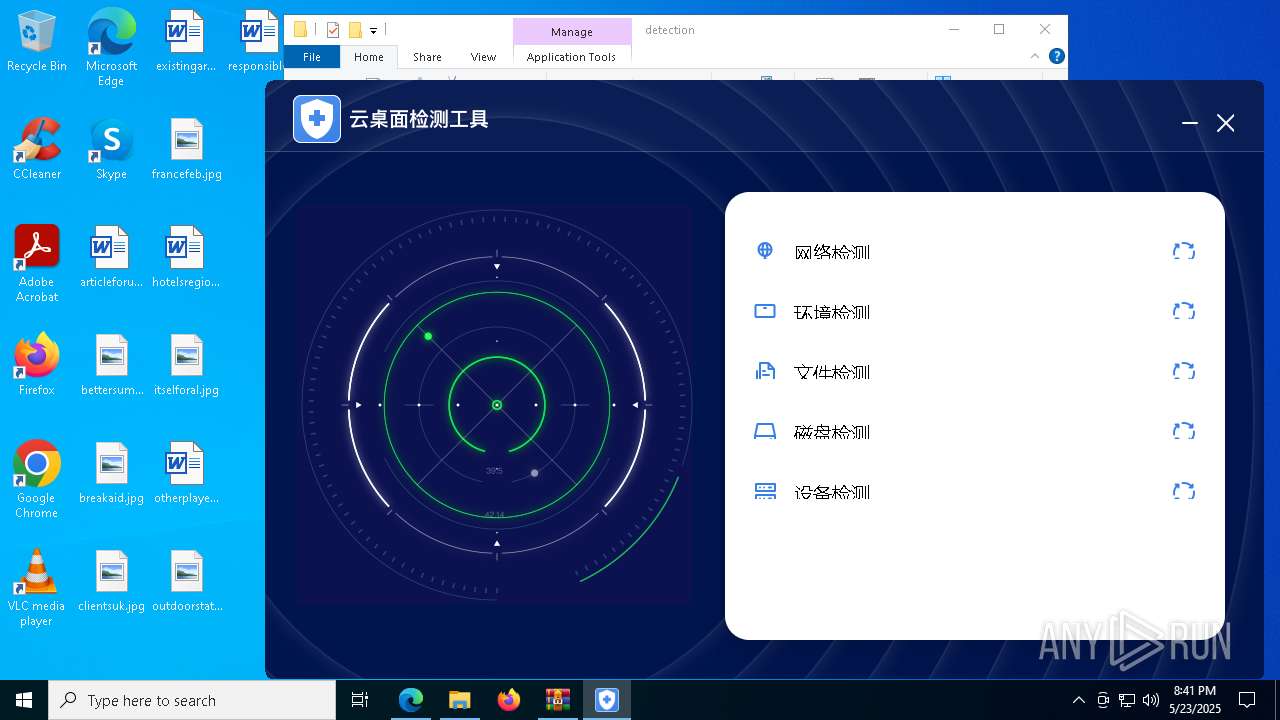Image resolution: width=1280 pixels, height=720 pixels.
Task: Click the volume speaker icon in system tray
Action: [x=1151, y=700]
